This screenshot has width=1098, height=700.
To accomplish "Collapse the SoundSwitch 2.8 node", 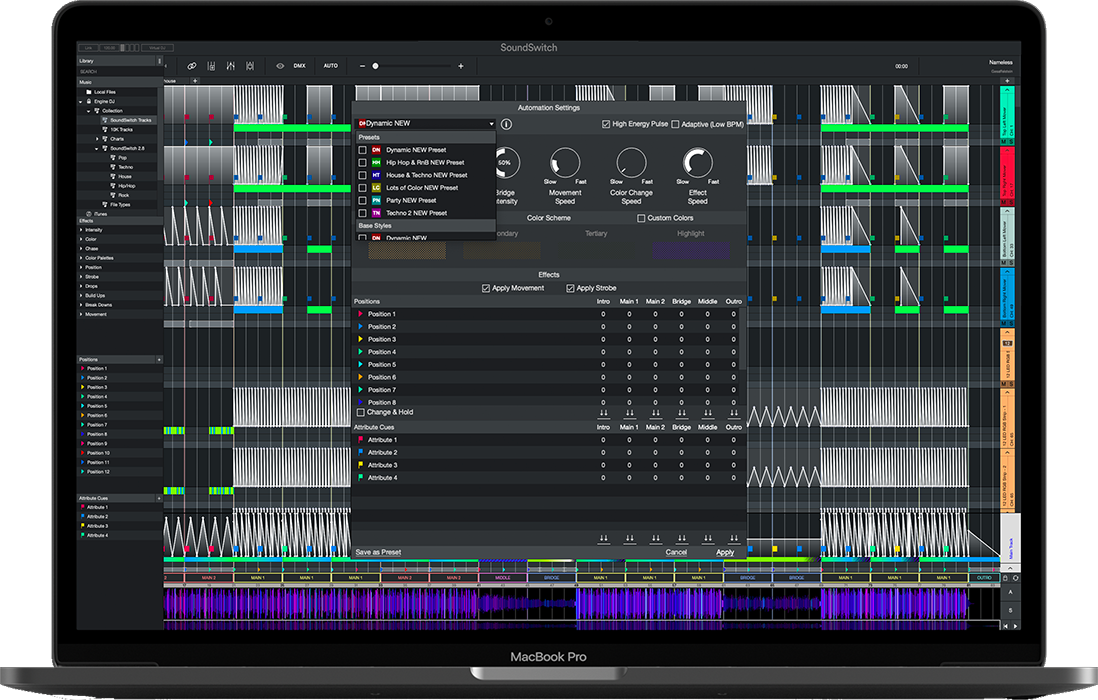I will pos(97,148).
